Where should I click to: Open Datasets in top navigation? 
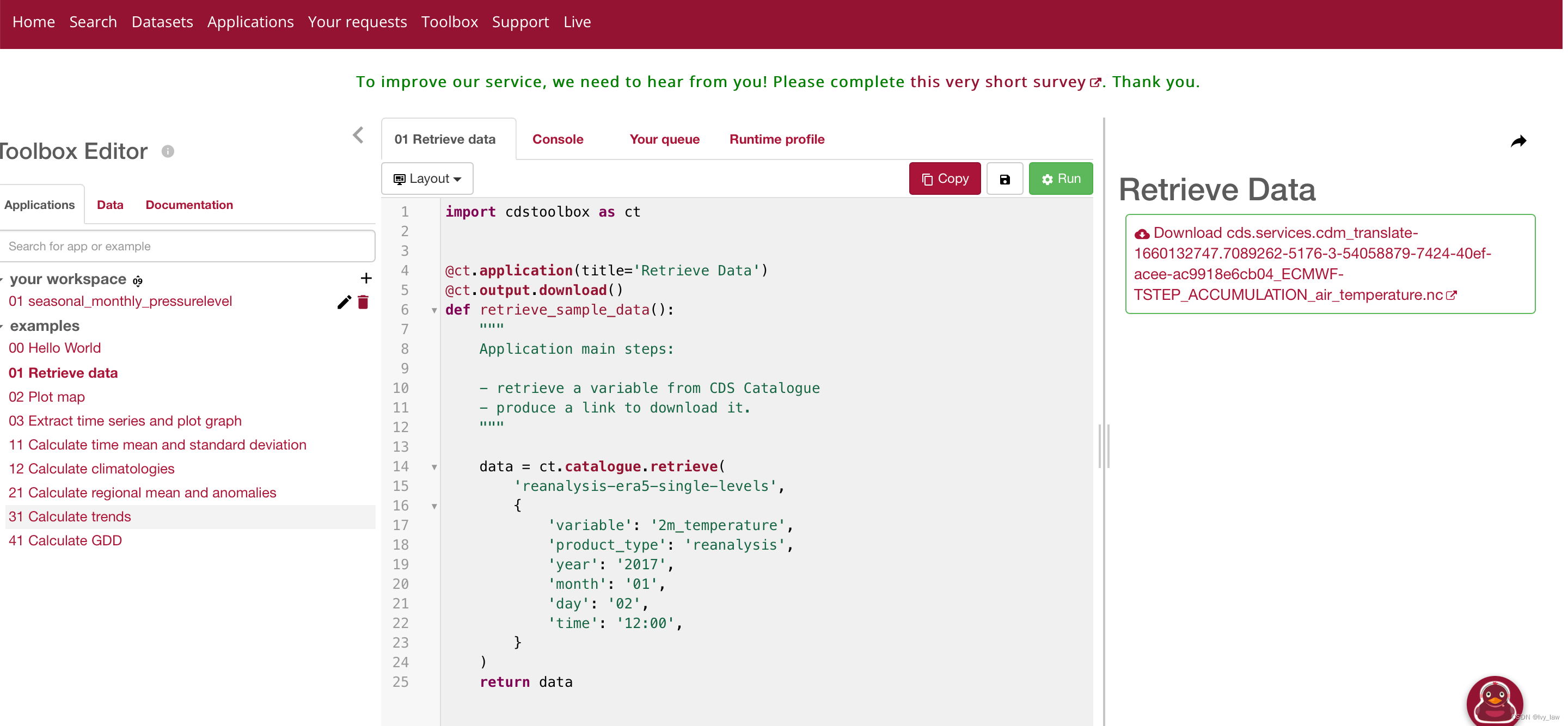[163, 22]
